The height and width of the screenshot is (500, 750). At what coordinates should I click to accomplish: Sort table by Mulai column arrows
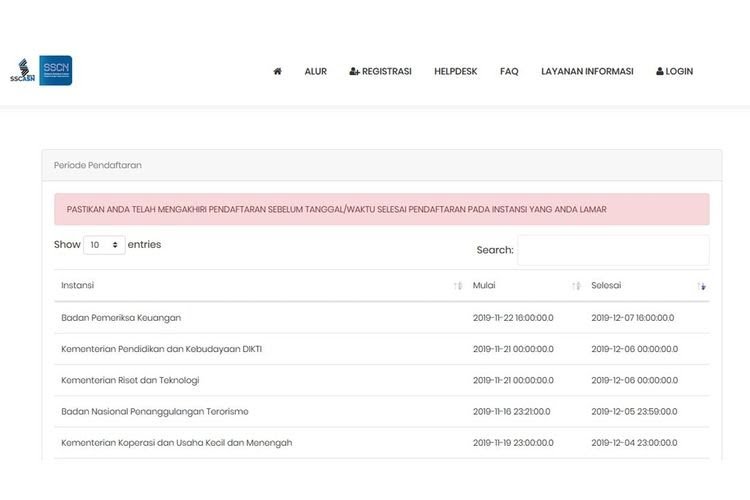[x=576, y=286]
